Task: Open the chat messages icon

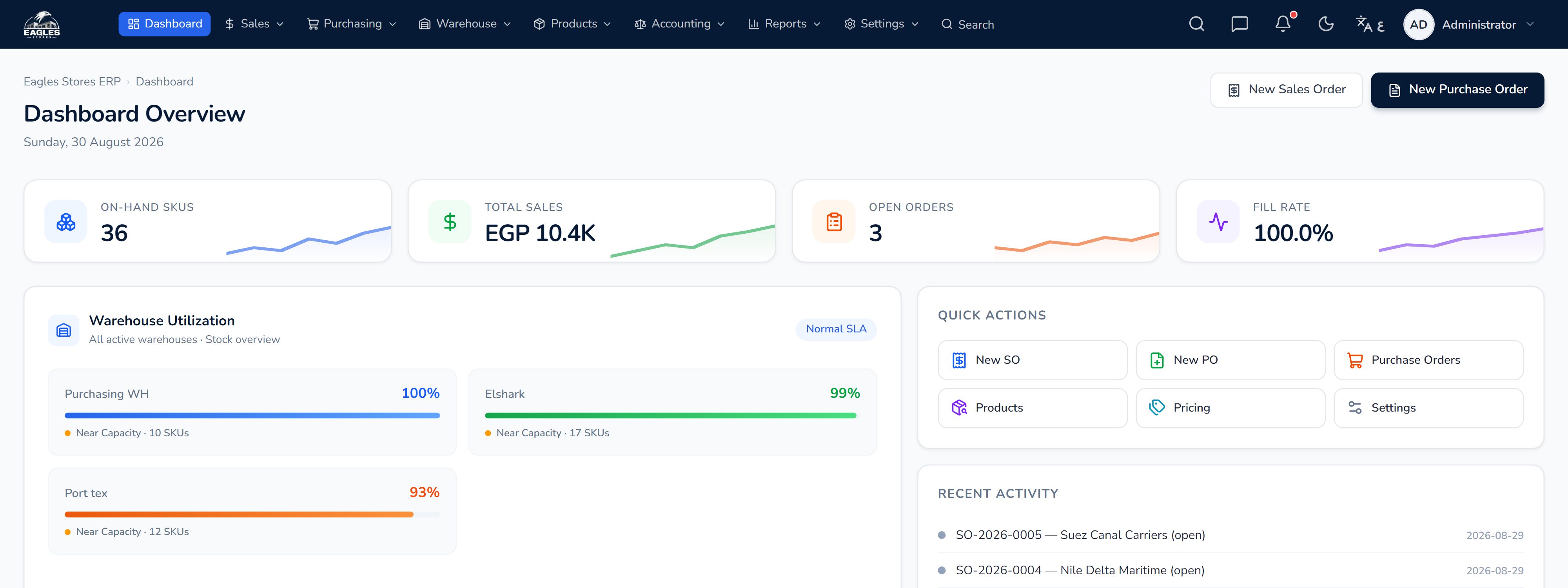Action: coord(1239,24)
